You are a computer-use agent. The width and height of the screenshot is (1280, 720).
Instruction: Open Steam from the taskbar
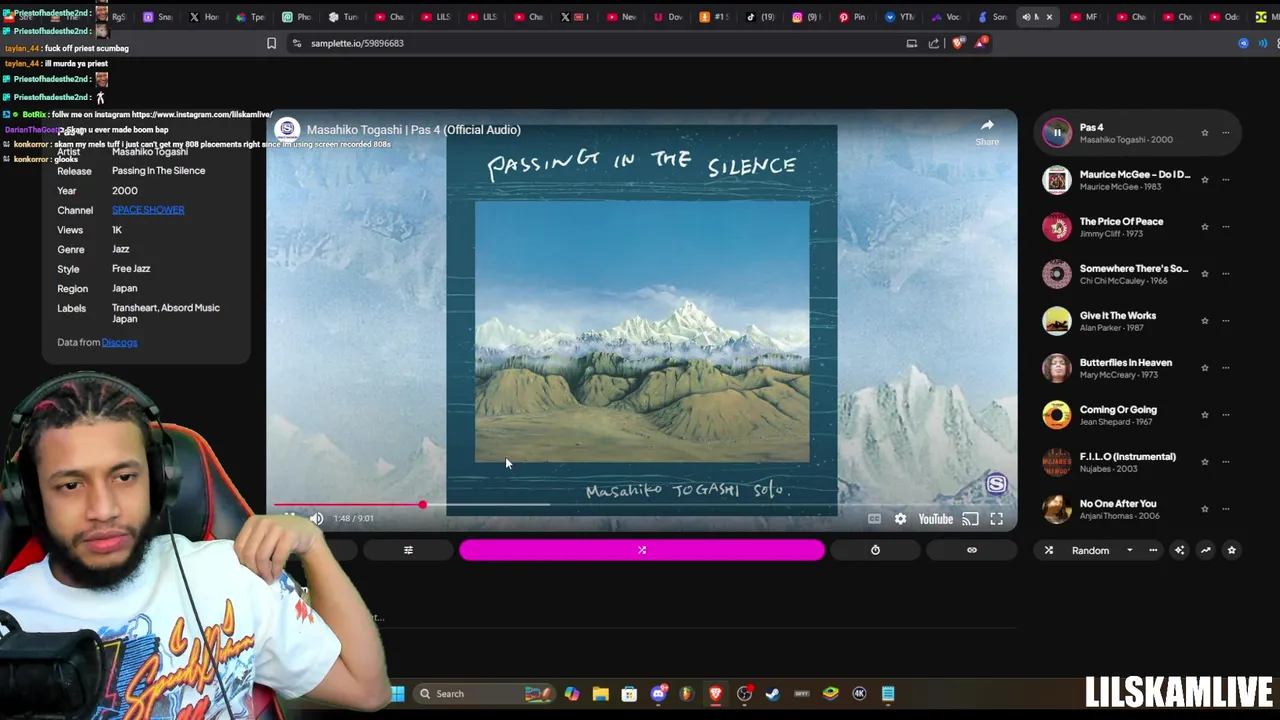pos(773,693)
